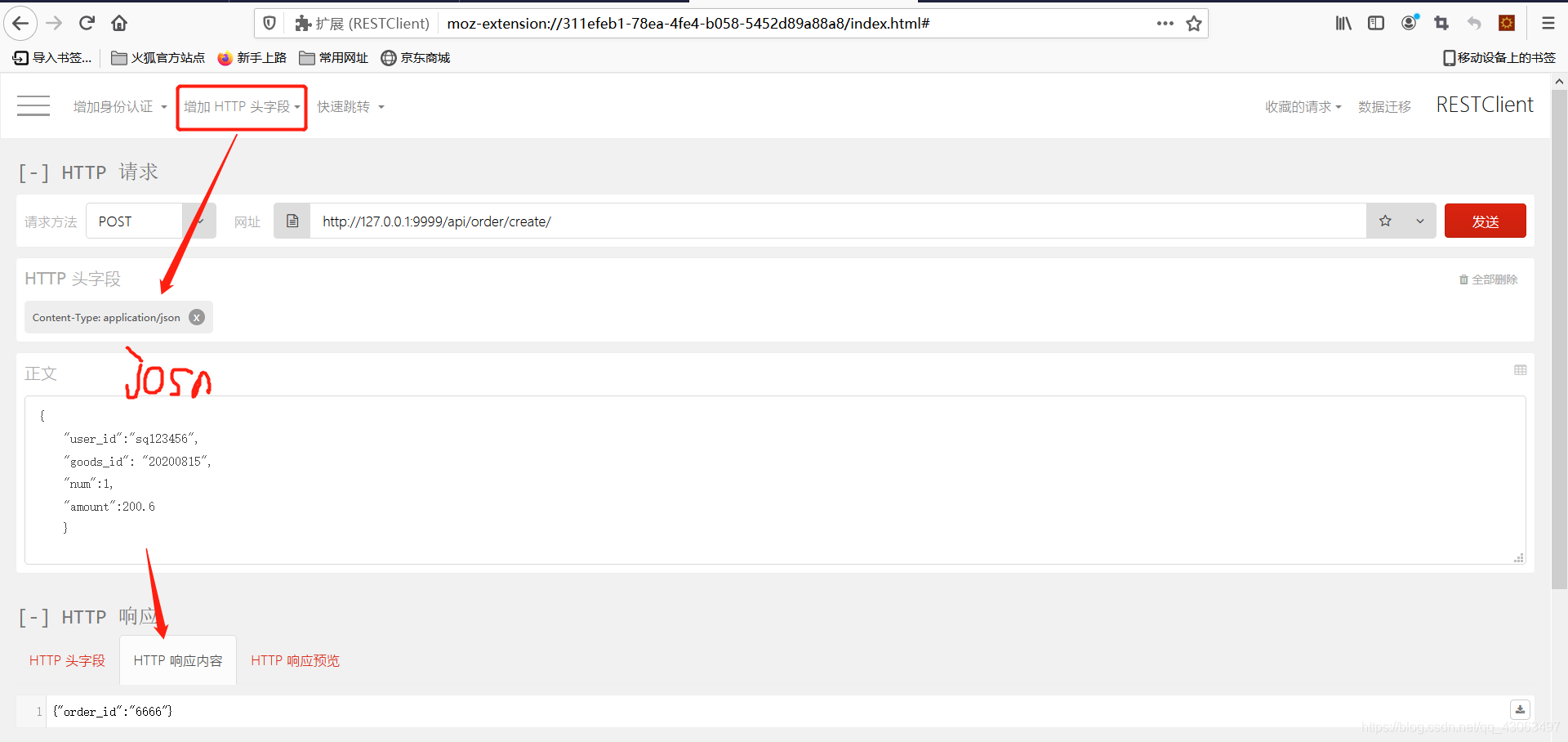Click the tracking protection shield icon

pyautogui.click(x=269, y=24)
